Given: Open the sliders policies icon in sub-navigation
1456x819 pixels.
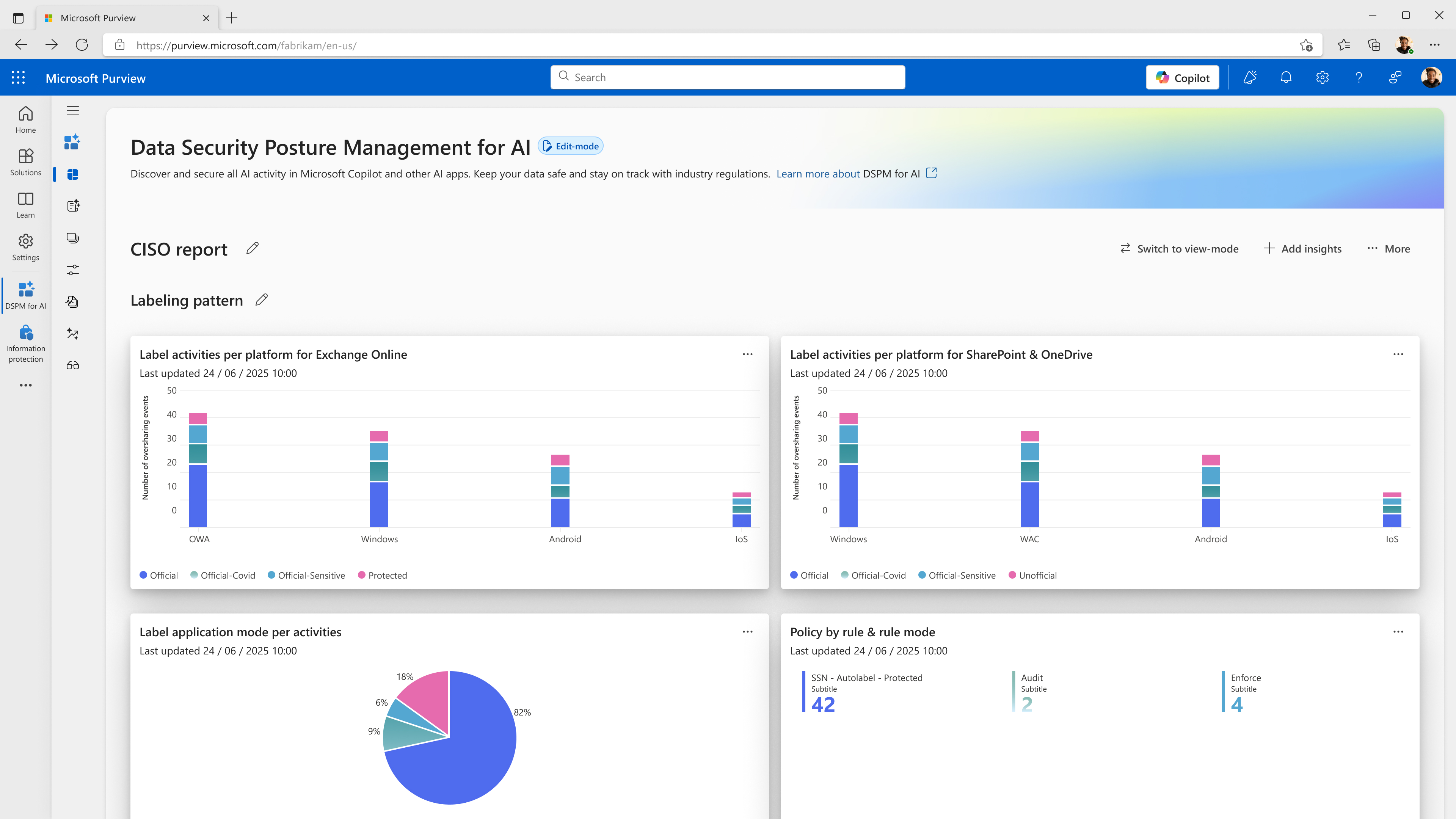Looking at the screenshot, I should point(72,270).
